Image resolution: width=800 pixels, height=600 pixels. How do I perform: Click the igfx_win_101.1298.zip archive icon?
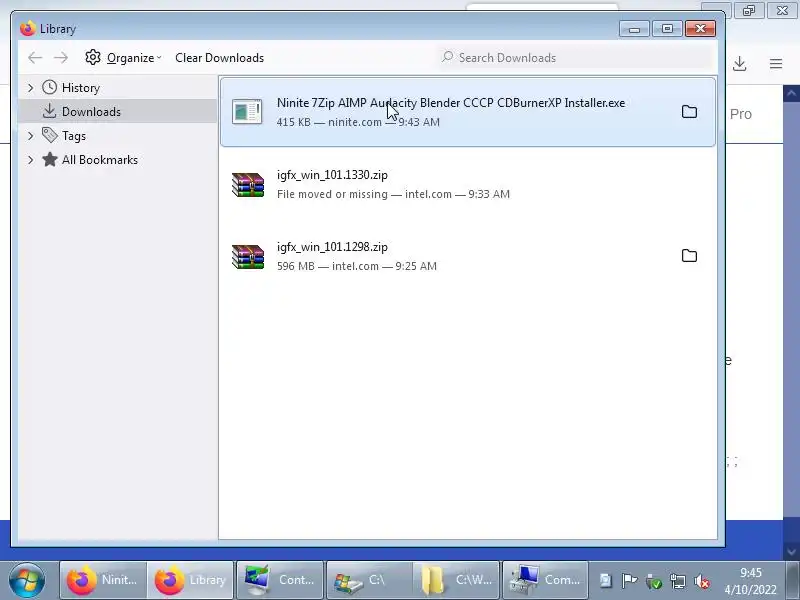[247, 256]
